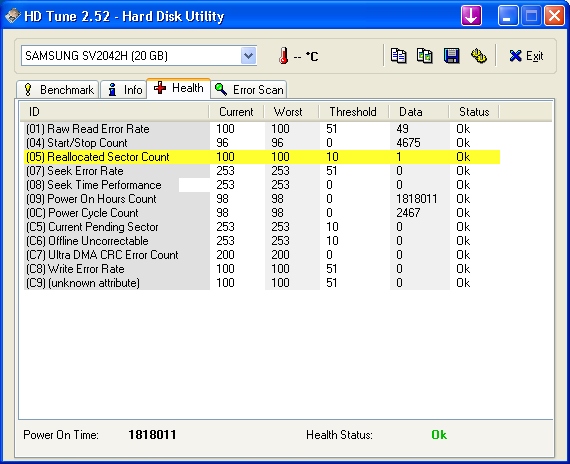
Task: Select the (07) Seek Error Rate row
Action: tap(262, 171)
